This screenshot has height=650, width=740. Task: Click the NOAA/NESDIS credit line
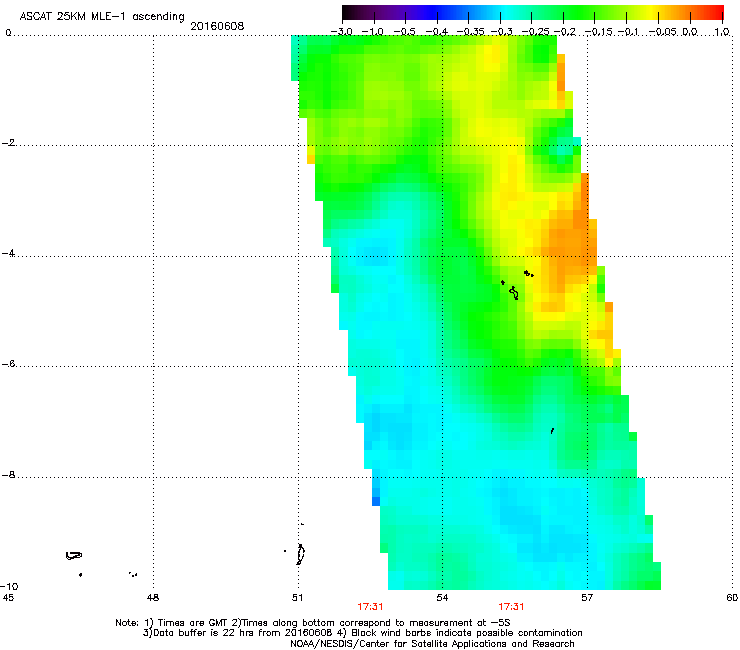coord(432,644)
